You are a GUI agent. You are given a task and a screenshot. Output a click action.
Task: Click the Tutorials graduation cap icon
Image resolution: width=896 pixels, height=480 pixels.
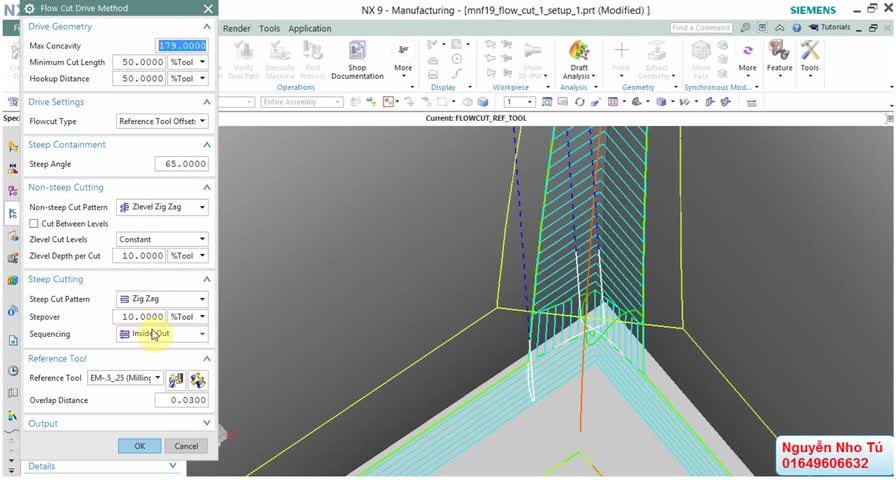(813, 27)
